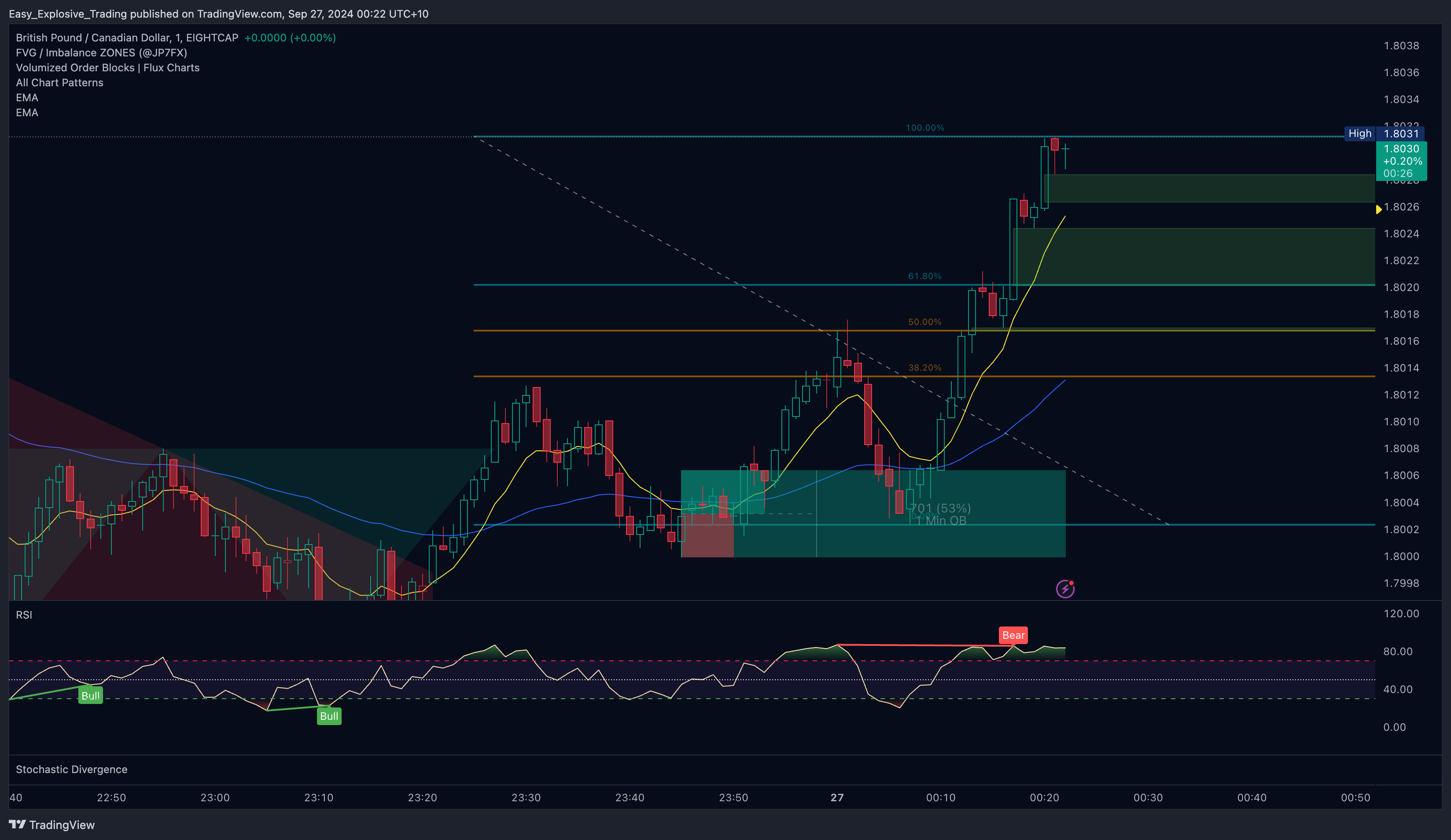Click the purple lightning-bolt event icon
This screenshot has height=840, width=1451.
pyautogui.click(x=1064, y=589)
